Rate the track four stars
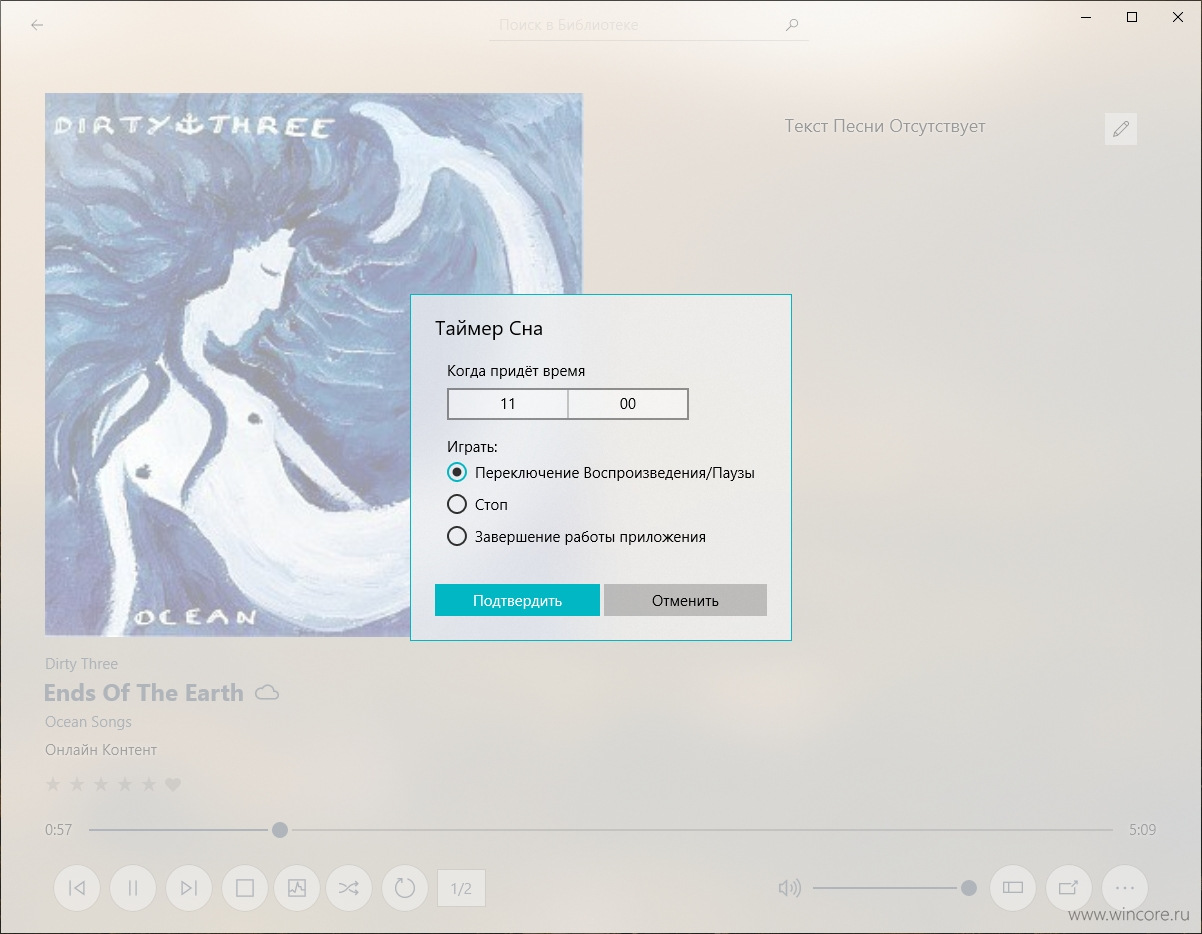This screenshot has height=934, width=1202. point(125,785)
